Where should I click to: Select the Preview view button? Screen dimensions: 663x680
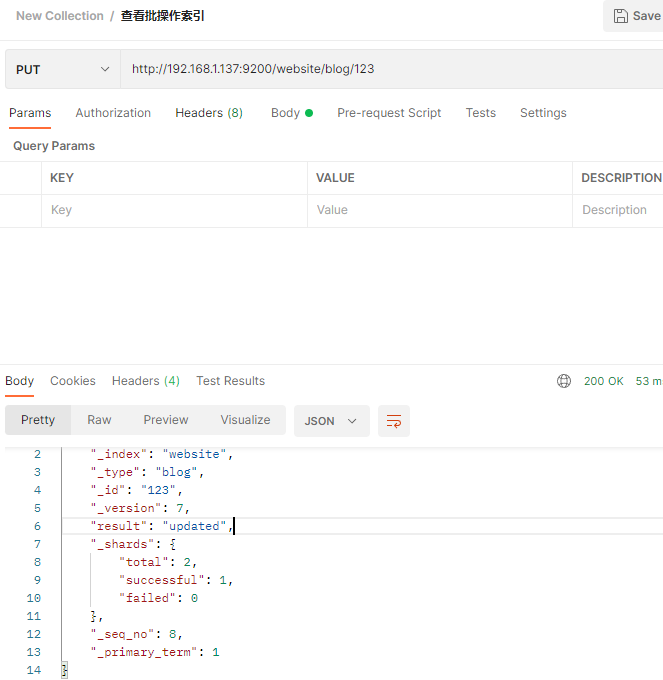click(166, 420)
